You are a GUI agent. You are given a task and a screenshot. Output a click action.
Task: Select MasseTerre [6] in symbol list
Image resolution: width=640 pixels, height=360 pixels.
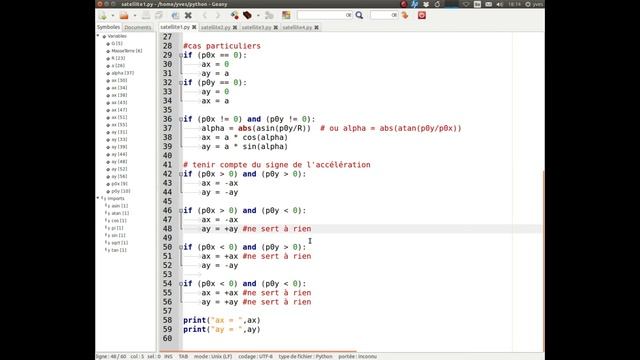click(x=127, y=51)
